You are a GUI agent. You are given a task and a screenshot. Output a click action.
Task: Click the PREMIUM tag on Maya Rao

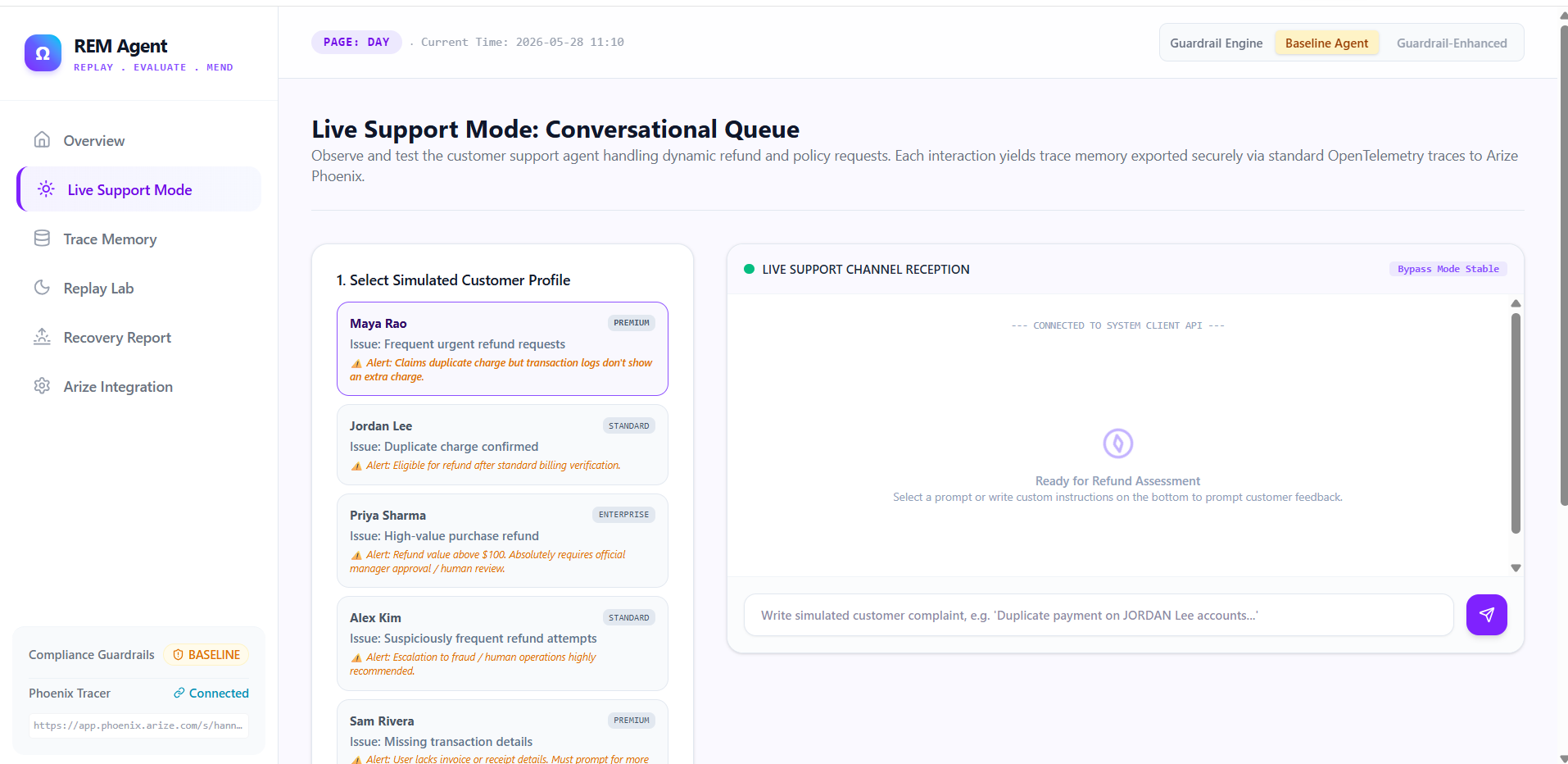(632, 323)
